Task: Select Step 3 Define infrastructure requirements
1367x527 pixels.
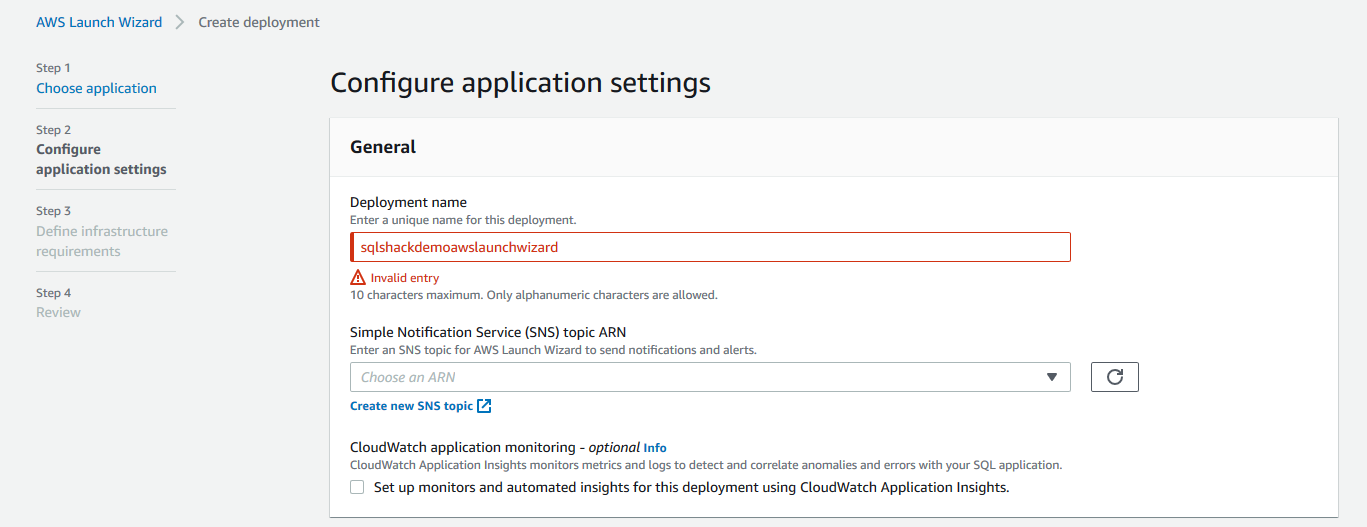Action: tap(101, 241)
